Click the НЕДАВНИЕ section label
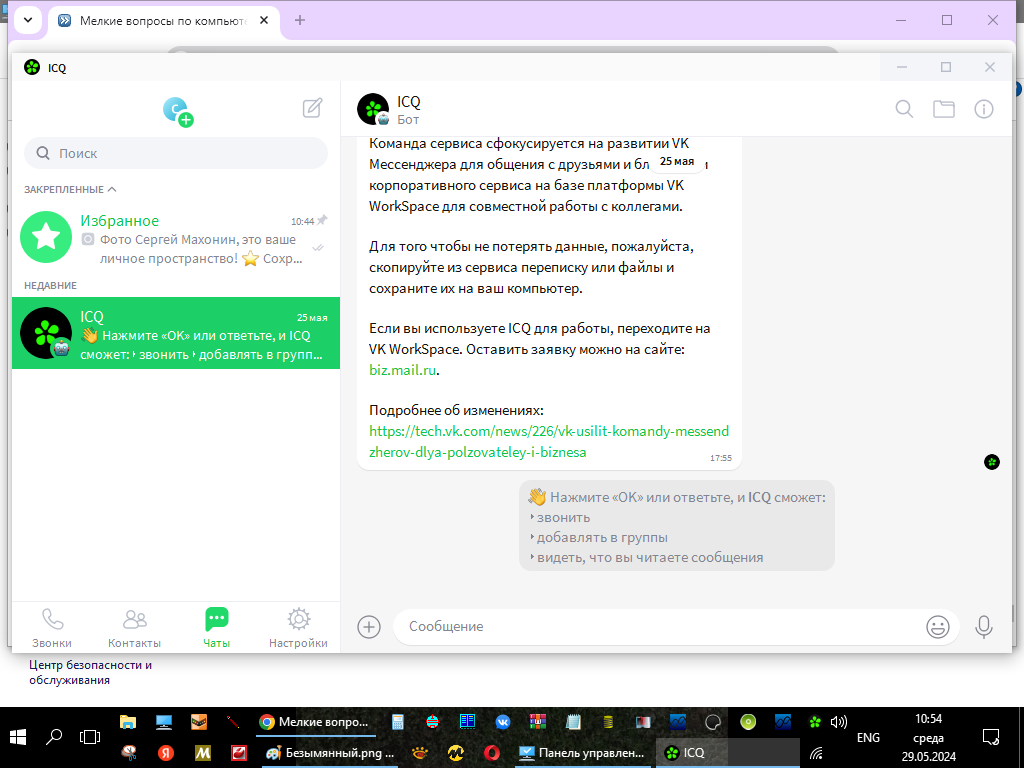The image size is (1024, 768). click(50, 285)
